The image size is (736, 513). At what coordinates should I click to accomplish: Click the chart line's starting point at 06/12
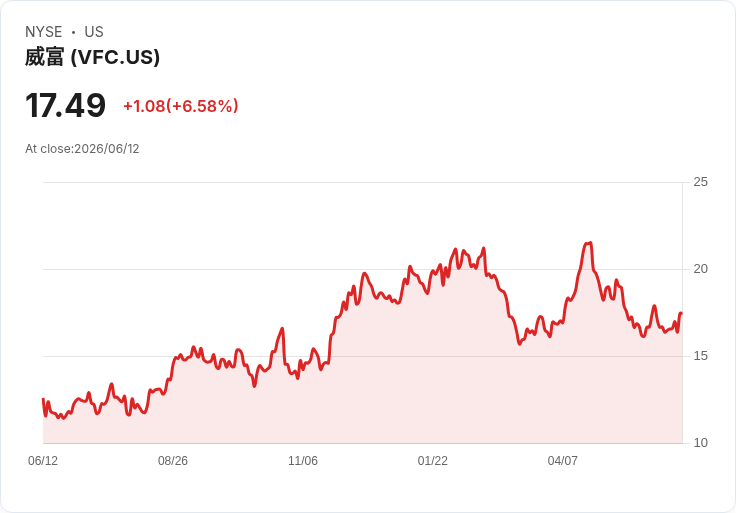pyautogui.click(x=43, y=399)
